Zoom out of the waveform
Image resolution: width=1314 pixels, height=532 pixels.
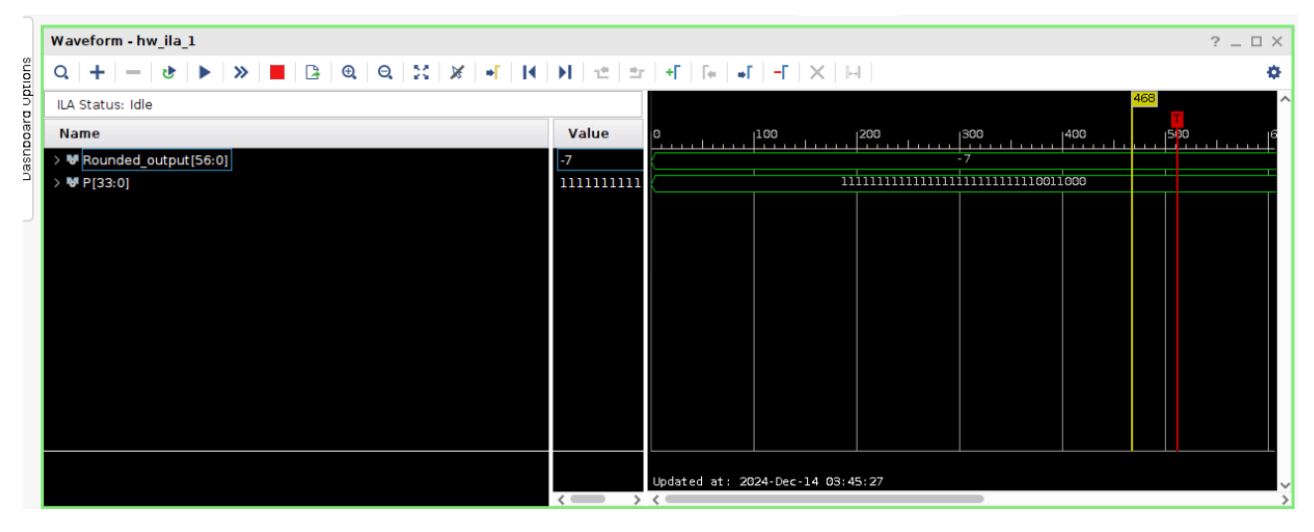pyautogui.click(x=385, y=72)
